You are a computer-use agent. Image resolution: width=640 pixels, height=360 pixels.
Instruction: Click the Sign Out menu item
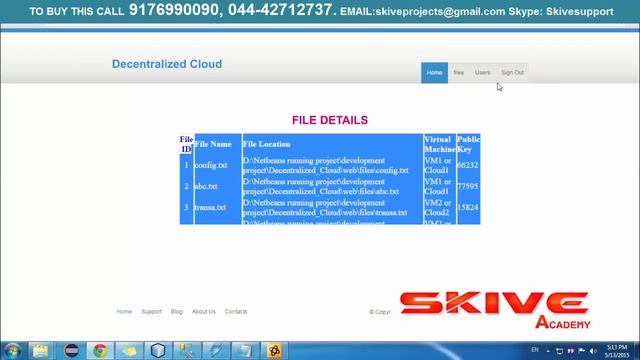click(x=512, y=73)
